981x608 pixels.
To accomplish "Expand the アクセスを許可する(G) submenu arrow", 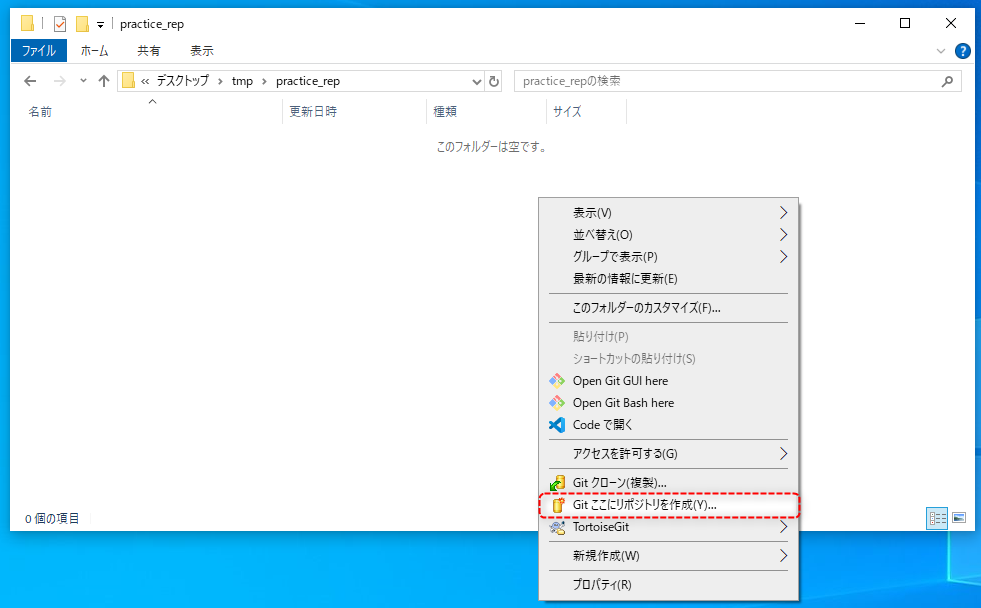I will [x=783, y=453].
